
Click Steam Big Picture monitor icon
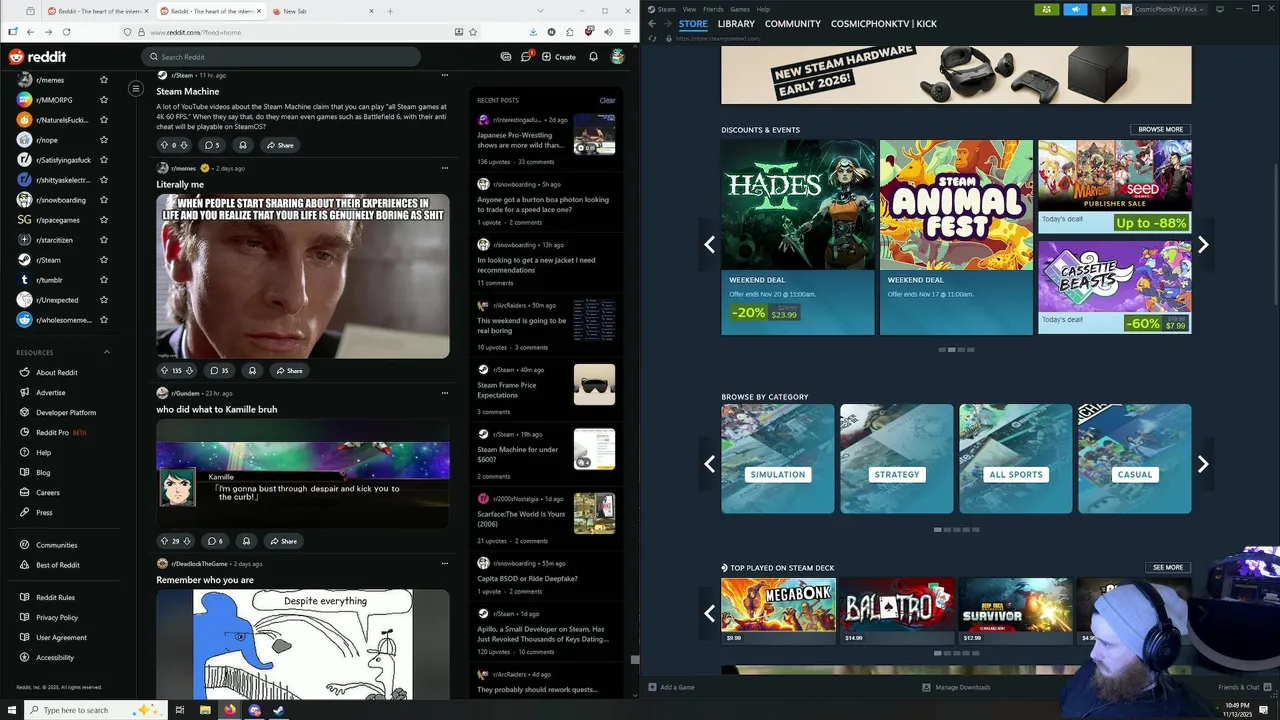pyautogui.click(x=1219, y=9)
